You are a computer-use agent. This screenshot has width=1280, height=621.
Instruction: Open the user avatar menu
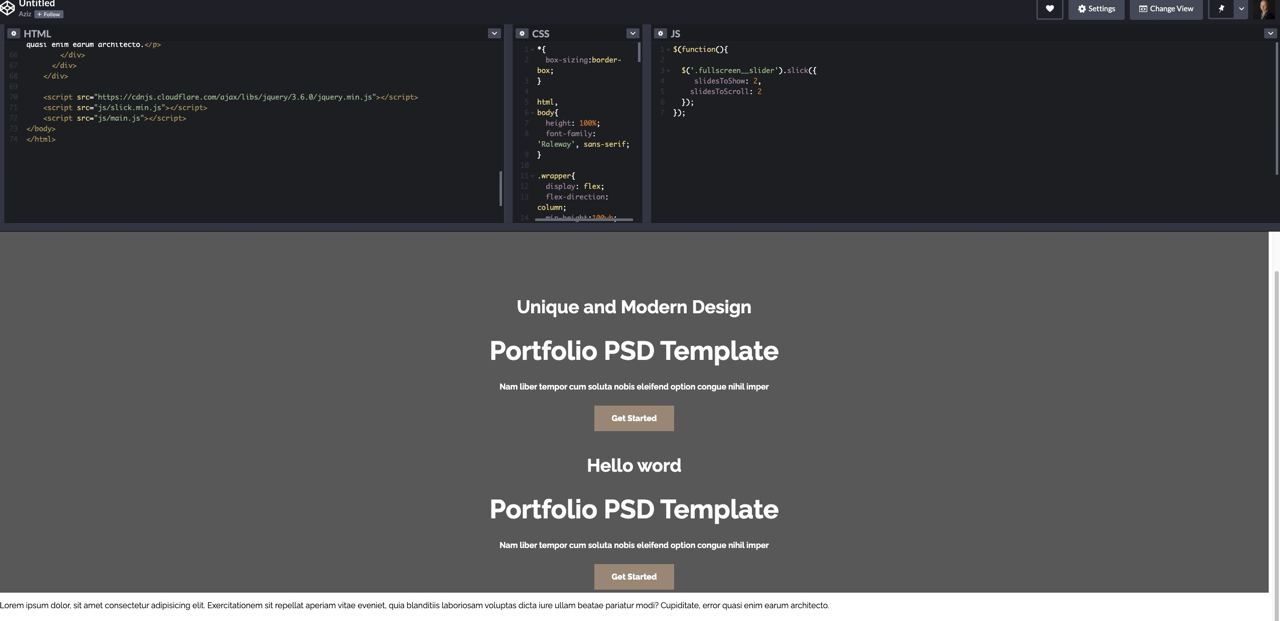pyautogui.click(x=1266, y=9)
